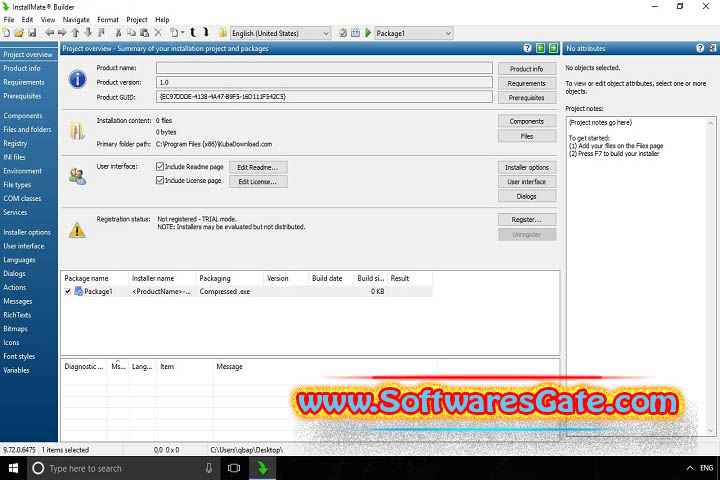Image resolution: width=720 pixels, height=480 pixels.
Task: Open the Navigate menu
Action: [76, 20]
